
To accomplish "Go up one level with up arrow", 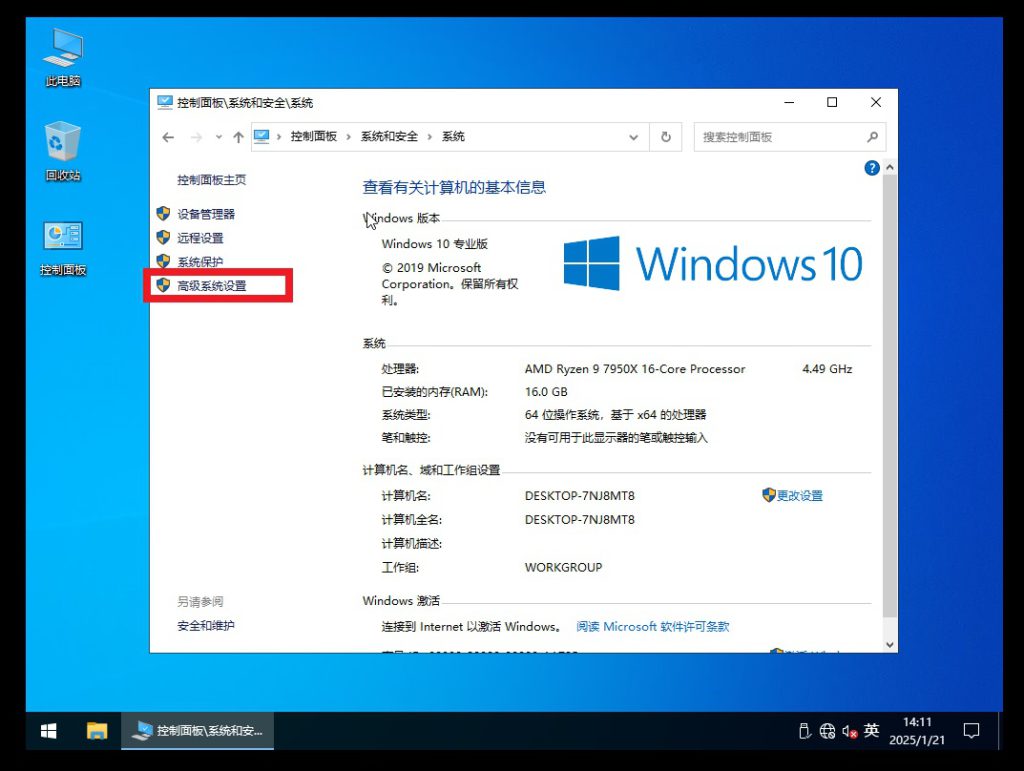I will pyautogui.click(x=238, y=137).
